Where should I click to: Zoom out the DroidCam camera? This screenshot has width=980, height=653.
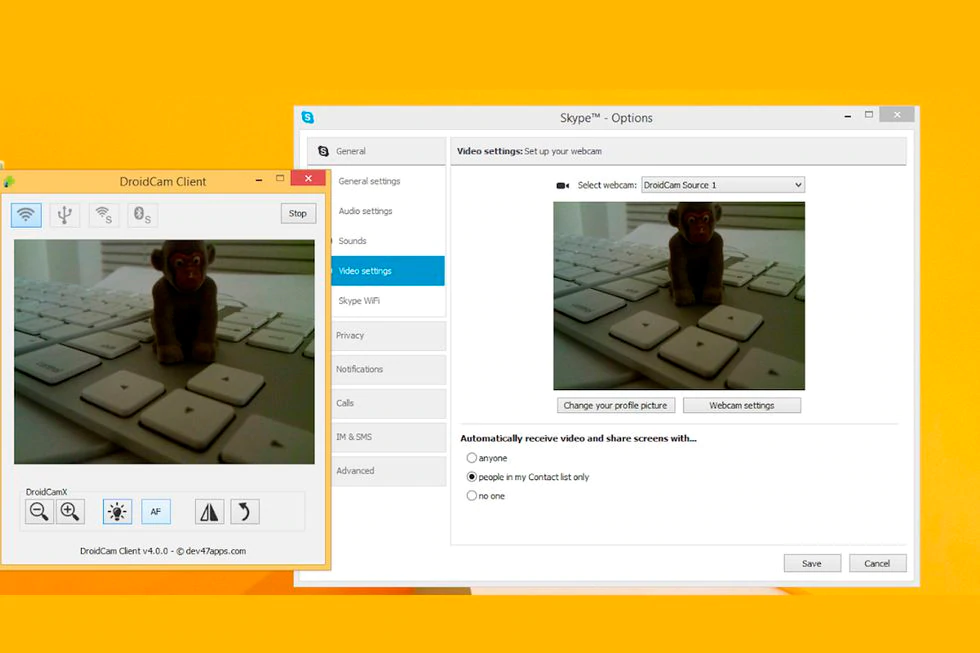[39, 512]
